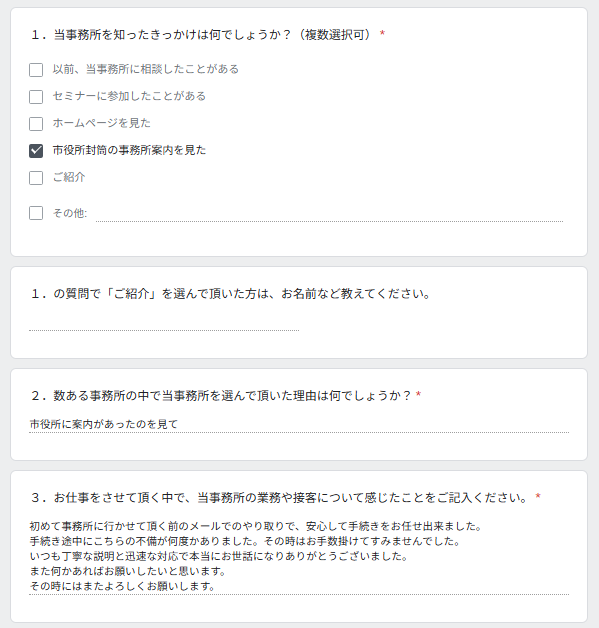
Task: Click into the question 3 feedback text area
Action: [x=299, y=556]
